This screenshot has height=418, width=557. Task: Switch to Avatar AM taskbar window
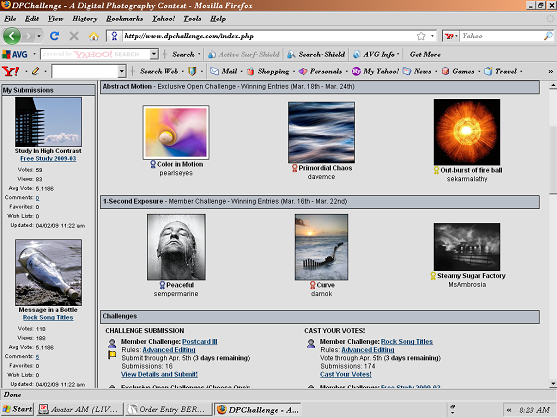tap(80, 409)
